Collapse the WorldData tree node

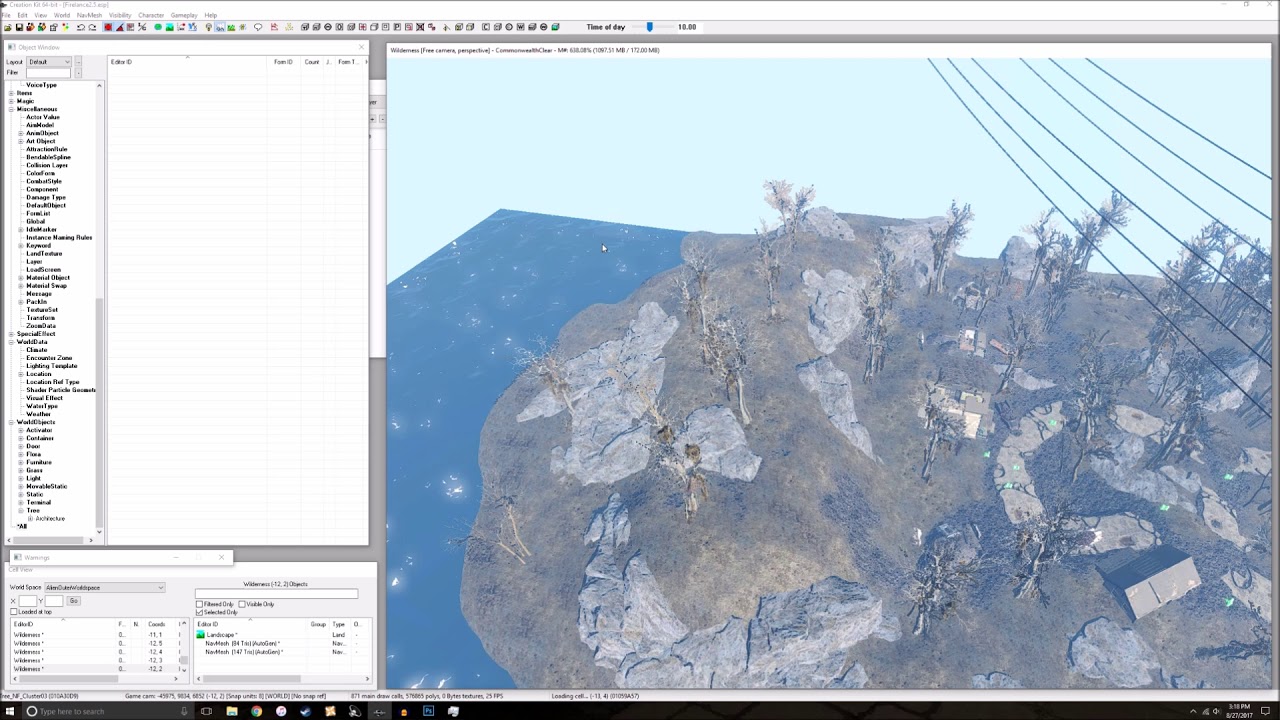pyautogui.click(x=11, y=342)
